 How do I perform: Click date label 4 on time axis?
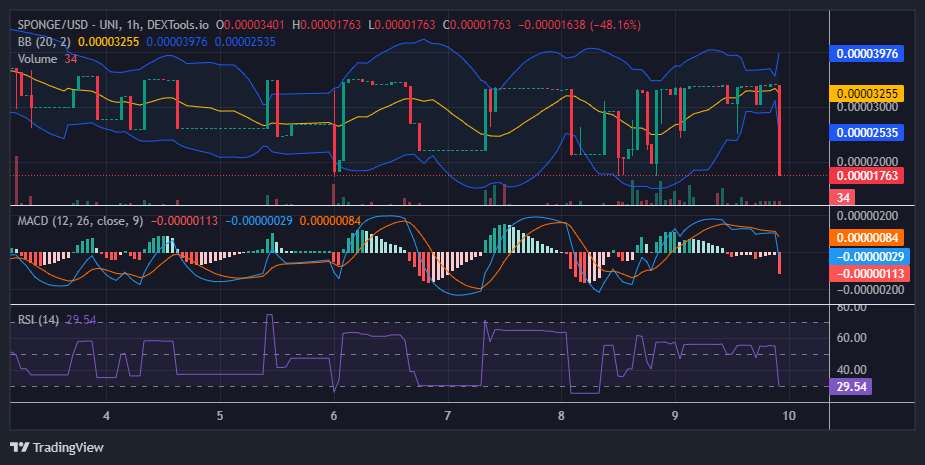106,415
